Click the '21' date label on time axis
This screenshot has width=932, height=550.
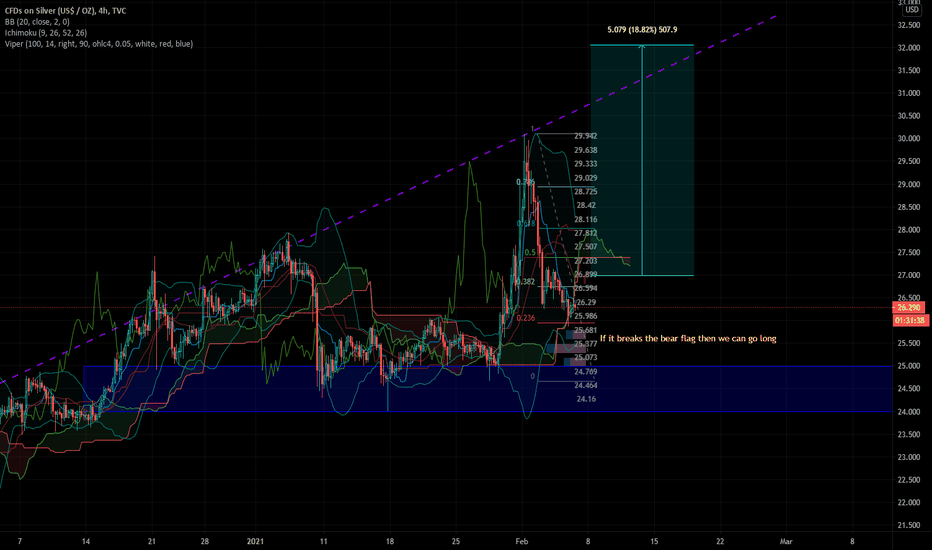152,542
